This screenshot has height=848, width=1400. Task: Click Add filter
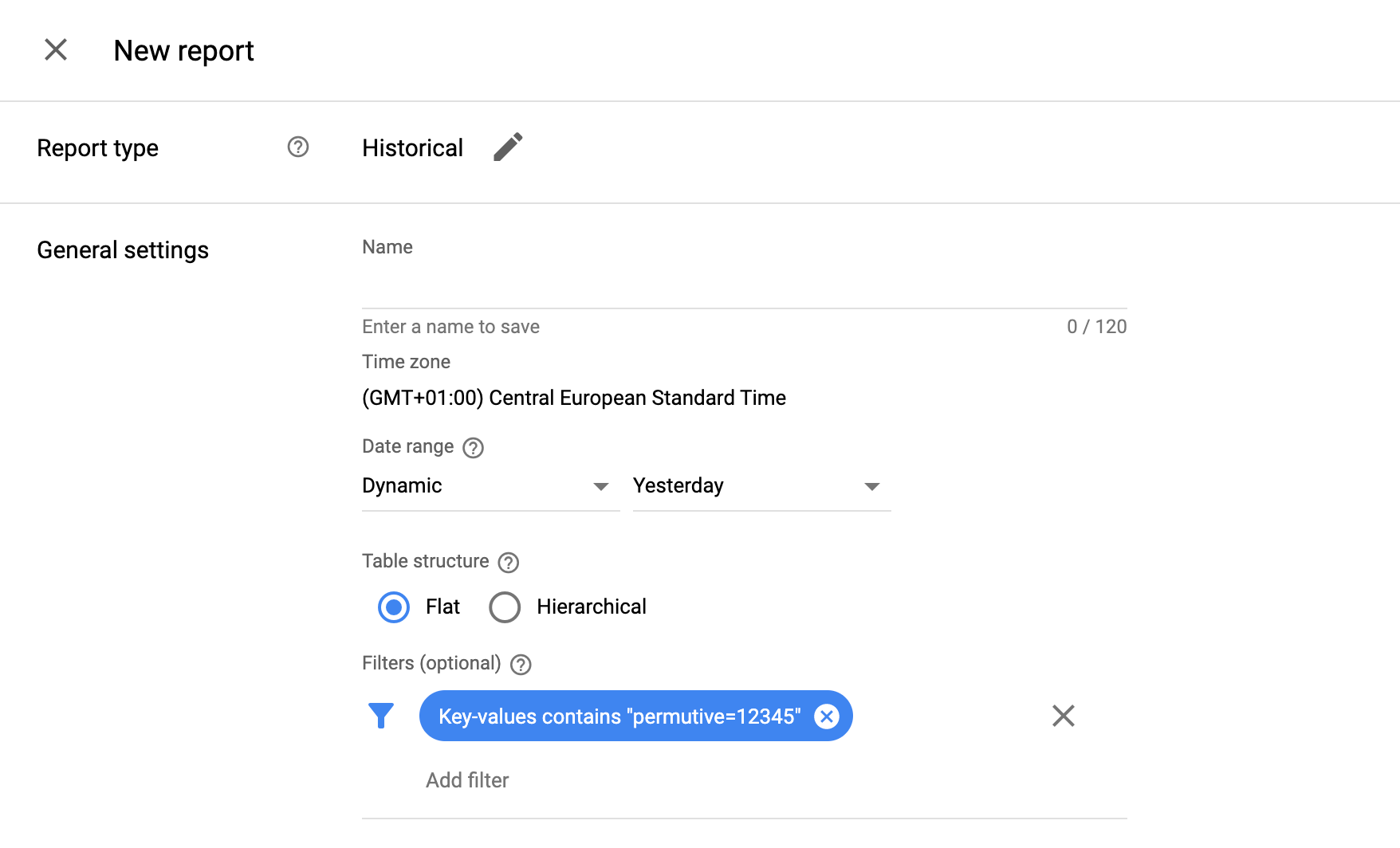click(467, 780)
